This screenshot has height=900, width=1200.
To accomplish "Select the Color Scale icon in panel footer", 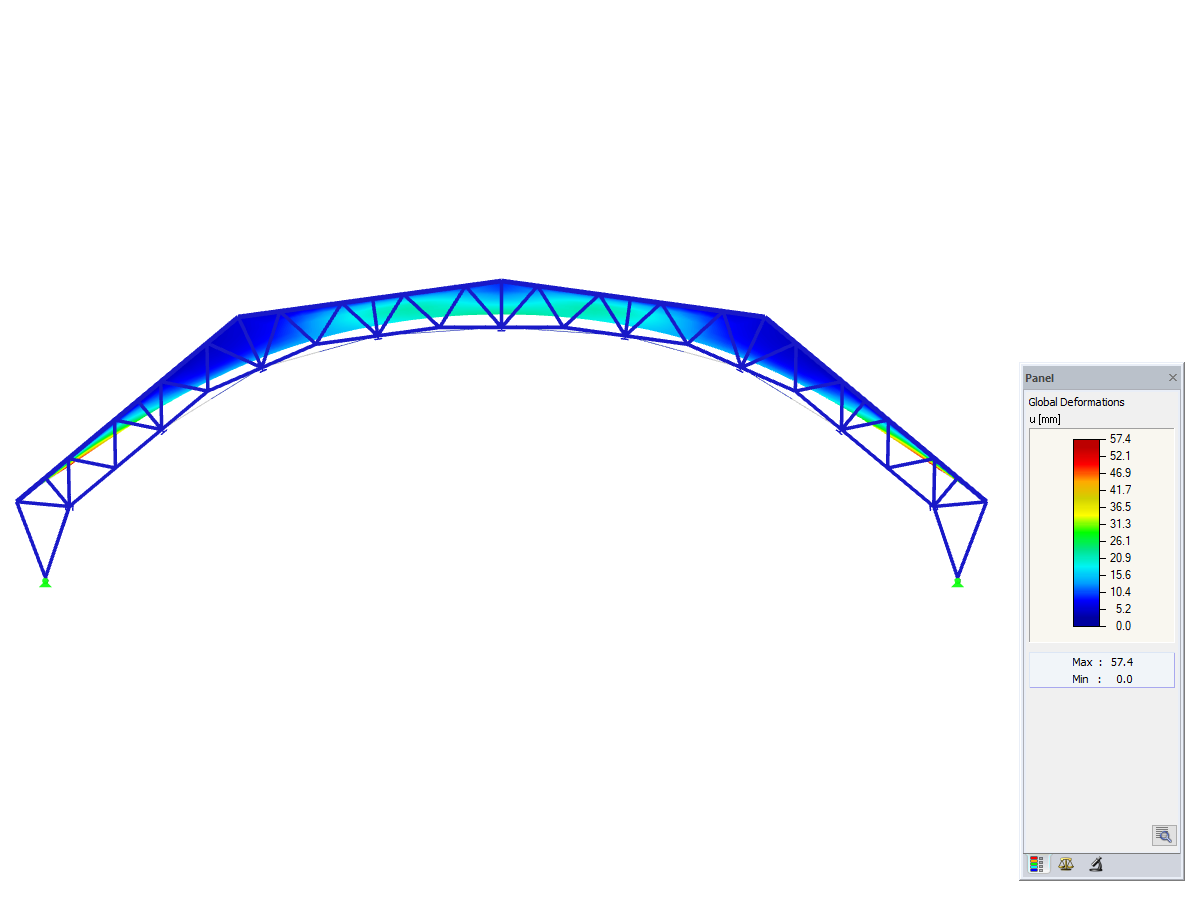I will pyautogui.click(x=1037, y=863).
